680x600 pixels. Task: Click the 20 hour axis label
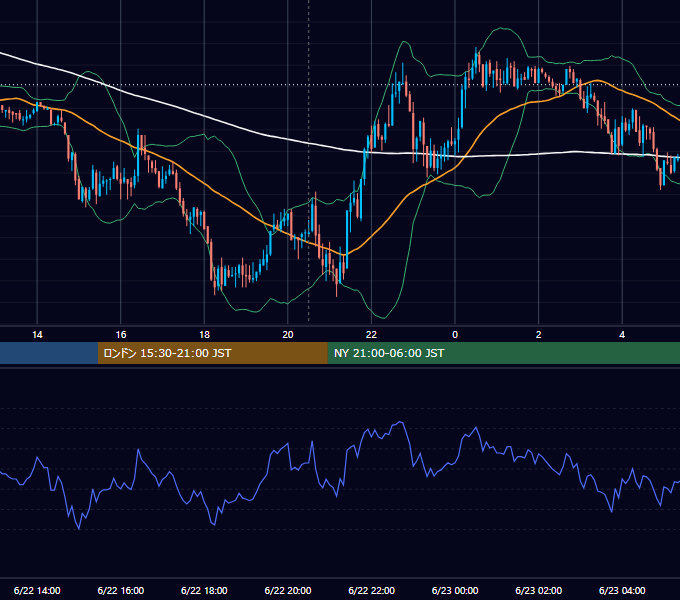tap(288, 335)
